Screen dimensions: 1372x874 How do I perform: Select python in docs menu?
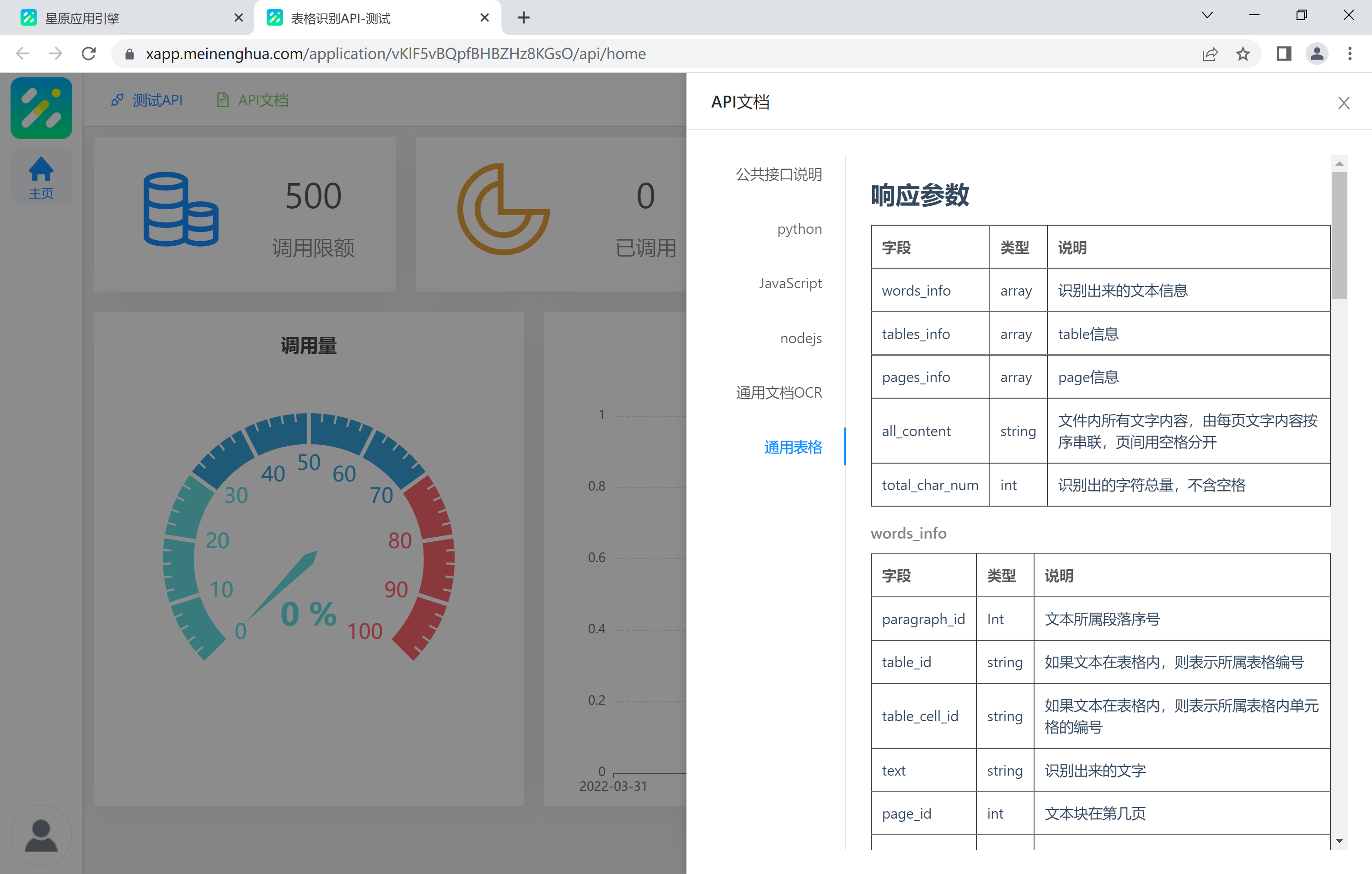(799, 229)
